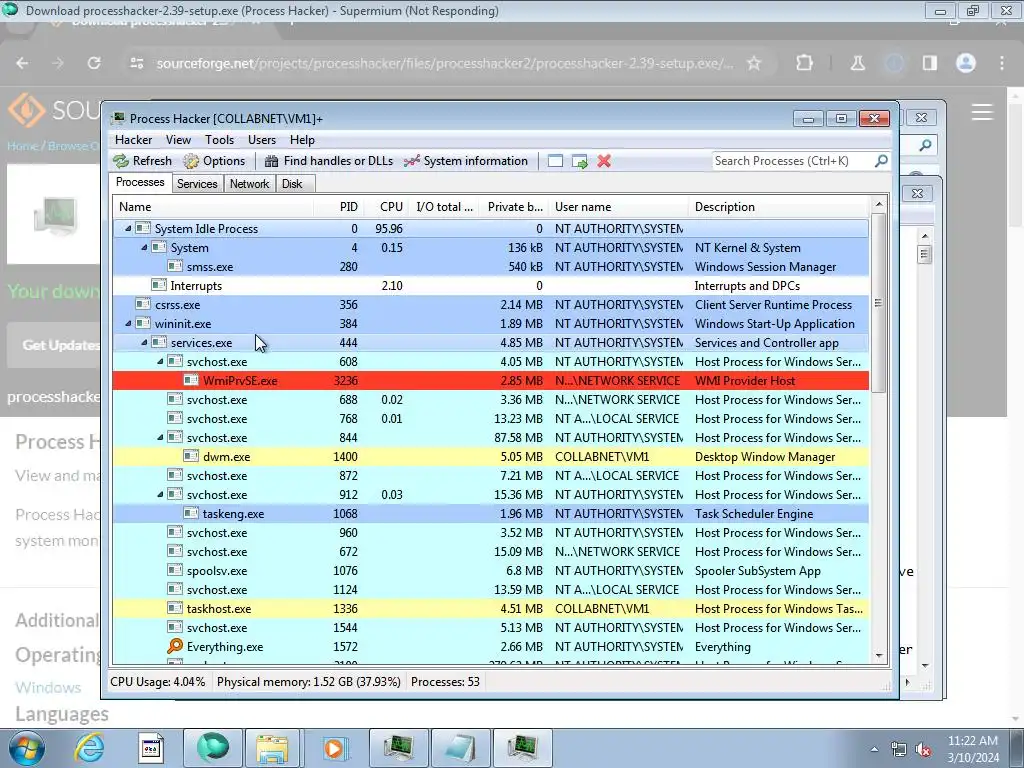Screen dimensions: 1024x768
Task: Click the taskeng.exe process icon
Action: pos(191,513)
